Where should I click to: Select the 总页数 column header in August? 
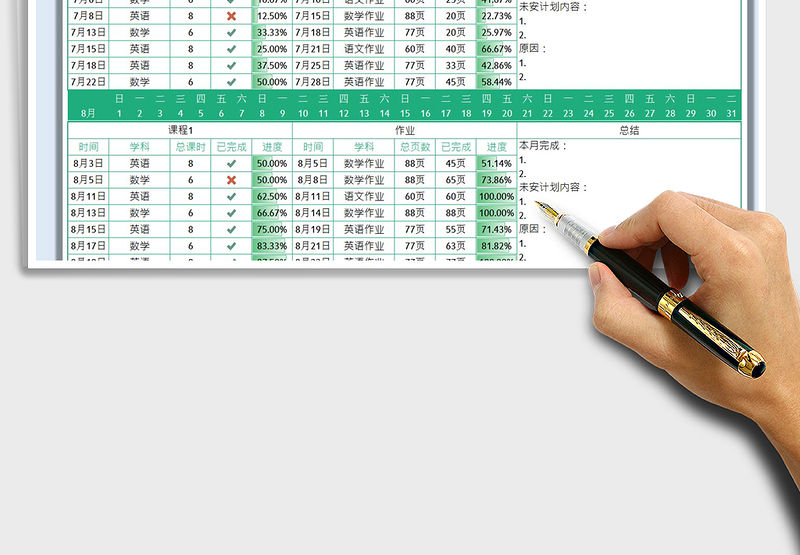415,147
